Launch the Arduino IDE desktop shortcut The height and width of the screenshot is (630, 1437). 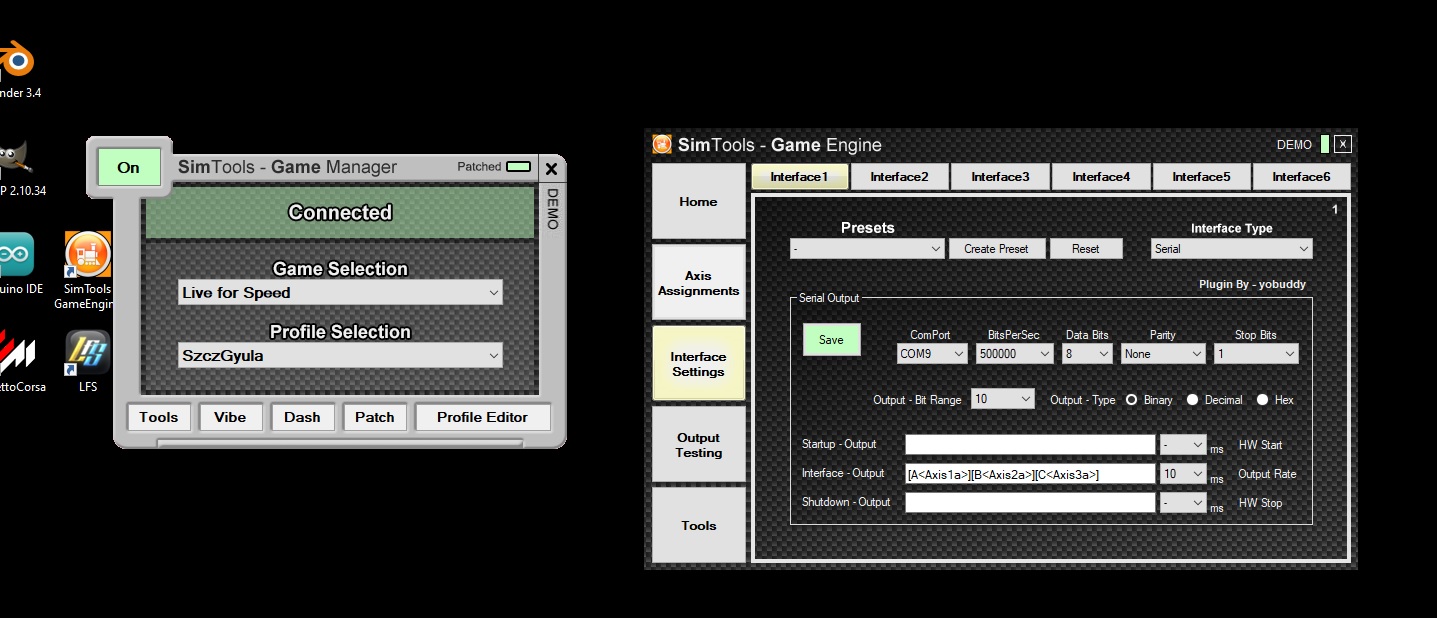[x=18, y=263]
